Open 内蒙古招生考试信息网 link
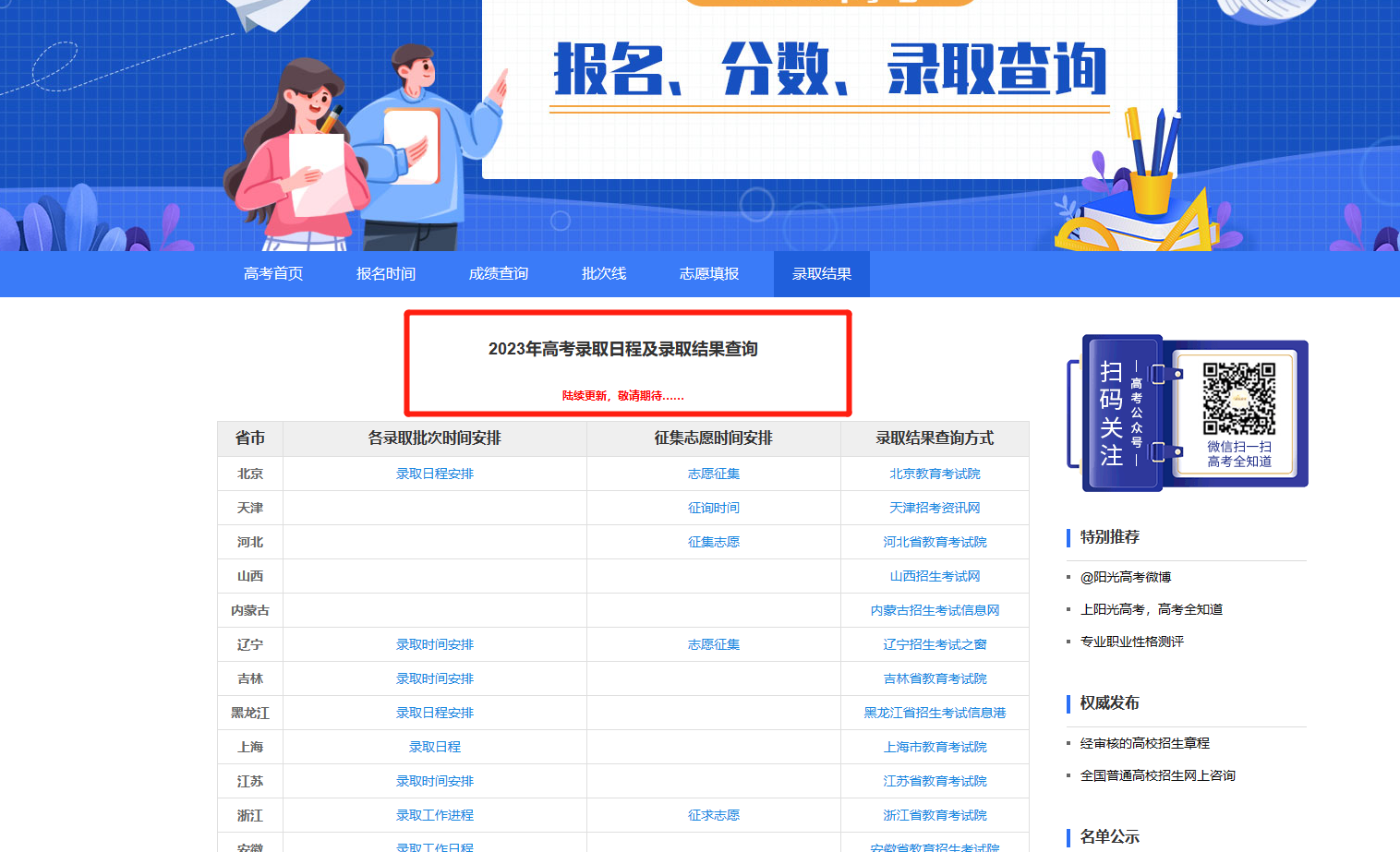The image size is (1400, 852). coord(935,610)
